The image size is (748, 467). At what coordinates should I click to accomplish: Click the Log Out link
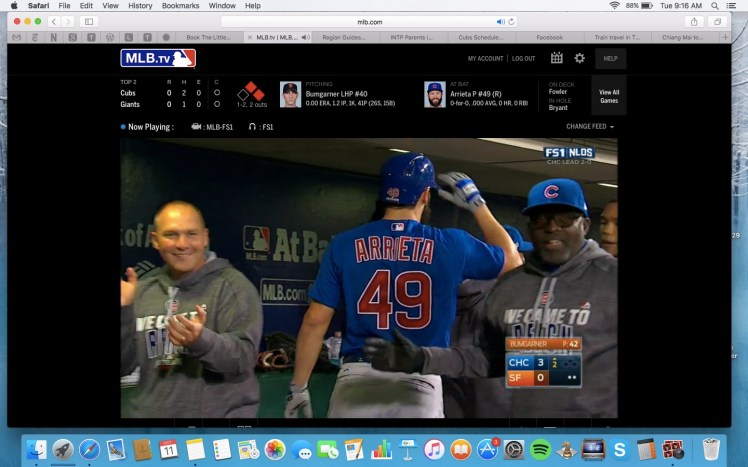pos(523,59)
